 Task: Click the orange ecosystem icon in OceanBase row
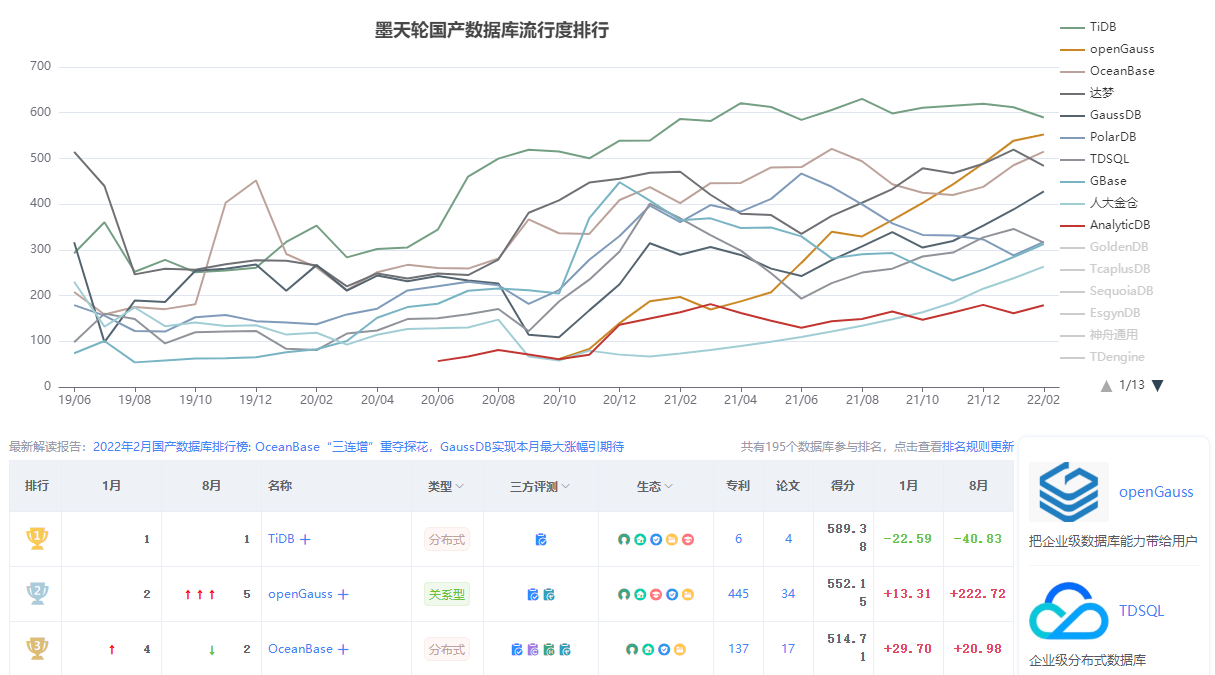coord(680,649)
